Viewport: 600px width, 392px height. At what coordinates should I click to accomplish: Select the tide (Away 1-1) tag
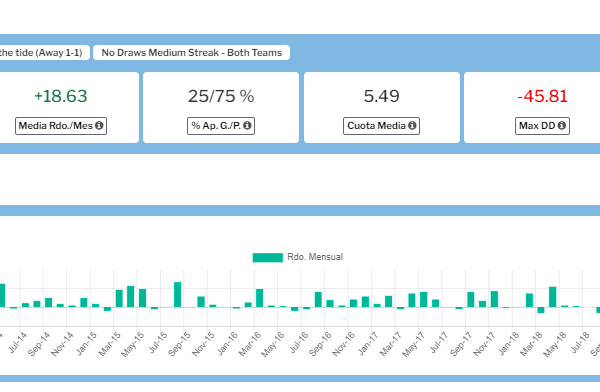[x=42, y=52]
